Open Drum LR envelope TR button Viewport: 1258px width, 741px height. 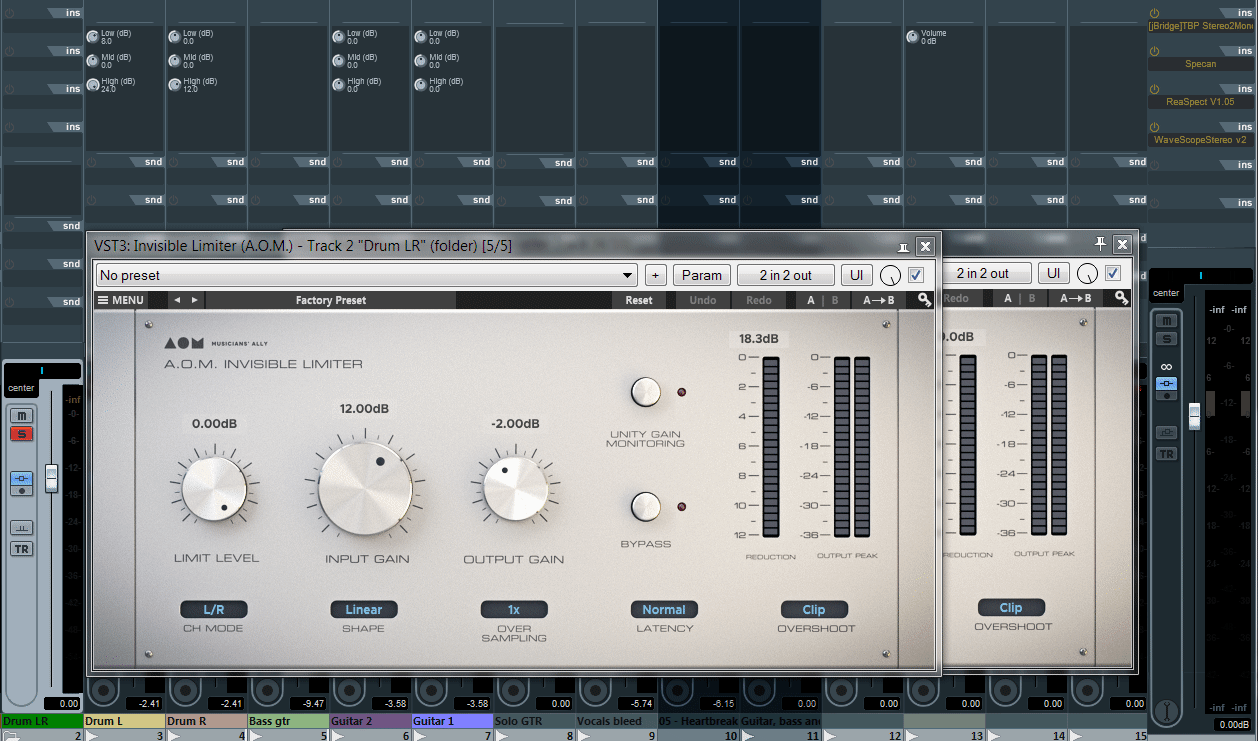click(x=22, y=549)
